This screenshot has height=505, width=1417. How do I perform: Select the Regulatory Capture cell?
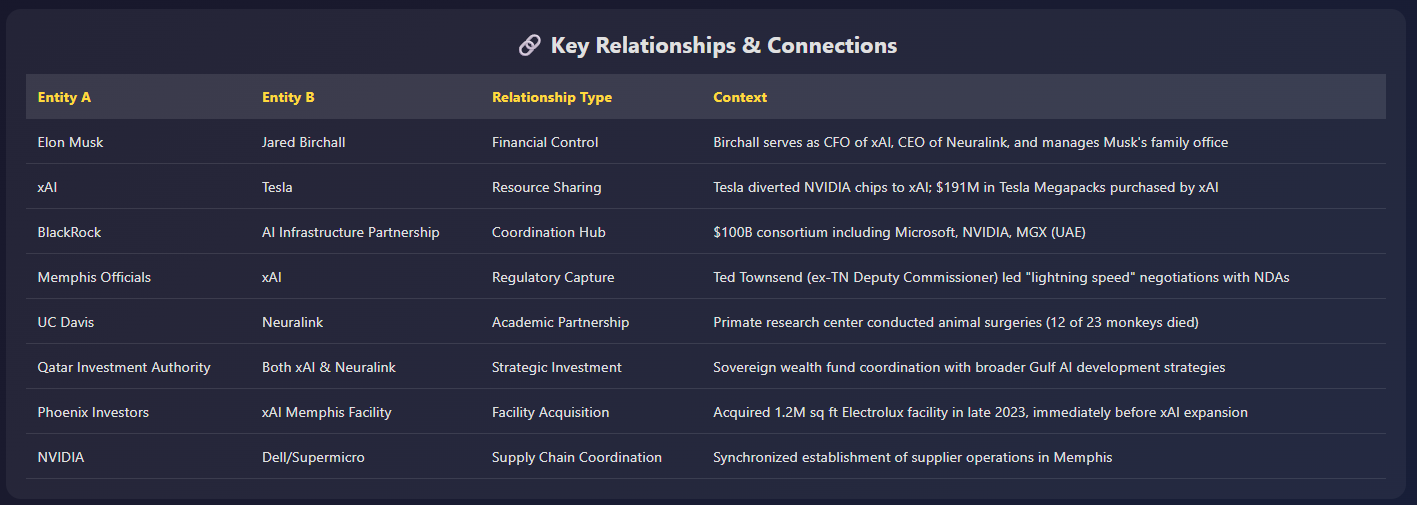553,277
